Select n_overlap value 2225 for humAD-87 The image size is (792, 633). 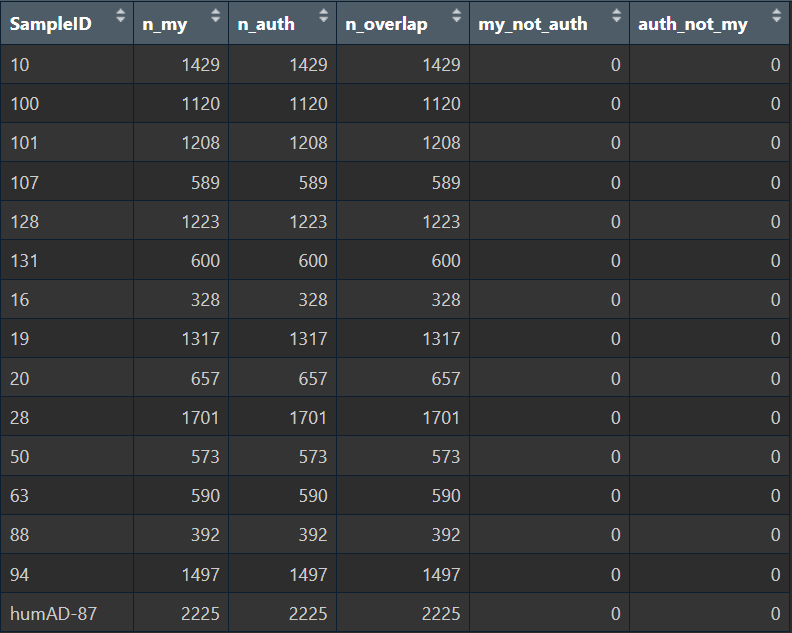coord(440,613)
